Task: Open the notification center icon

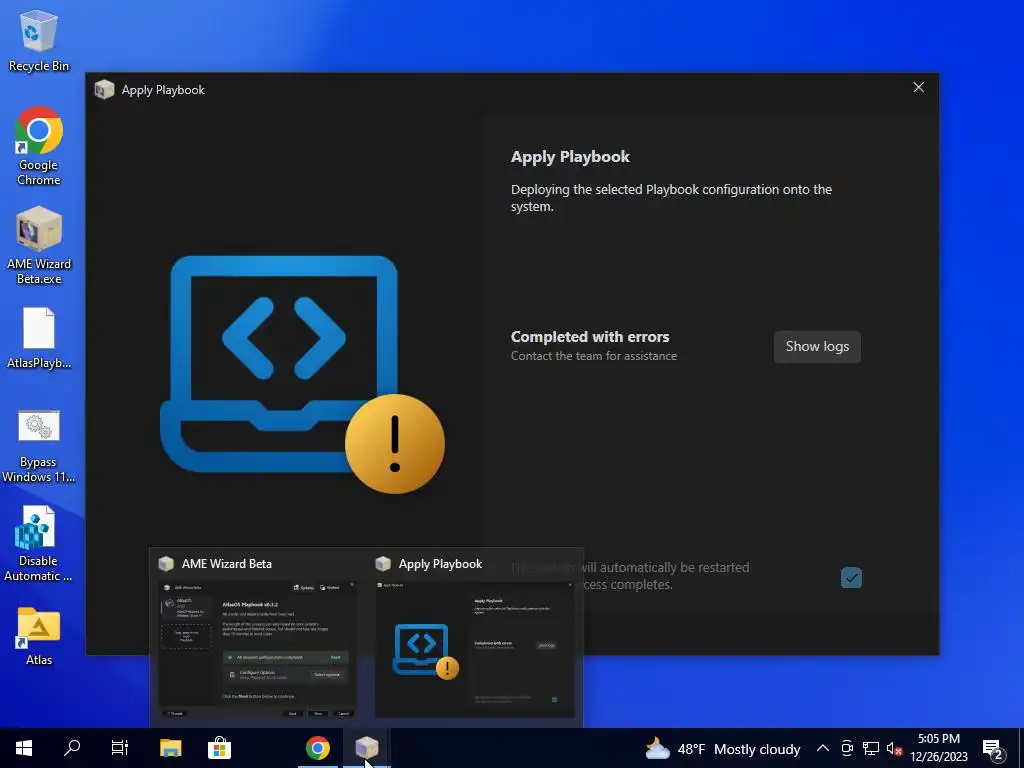Action: coord(993,749)
